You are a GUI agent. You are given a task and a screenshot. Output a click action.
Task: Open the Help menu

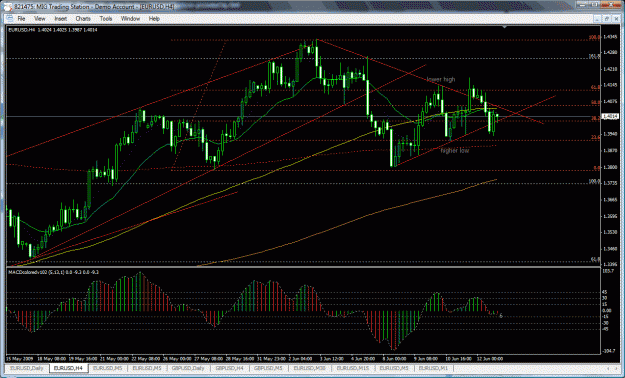click(154, 19)
